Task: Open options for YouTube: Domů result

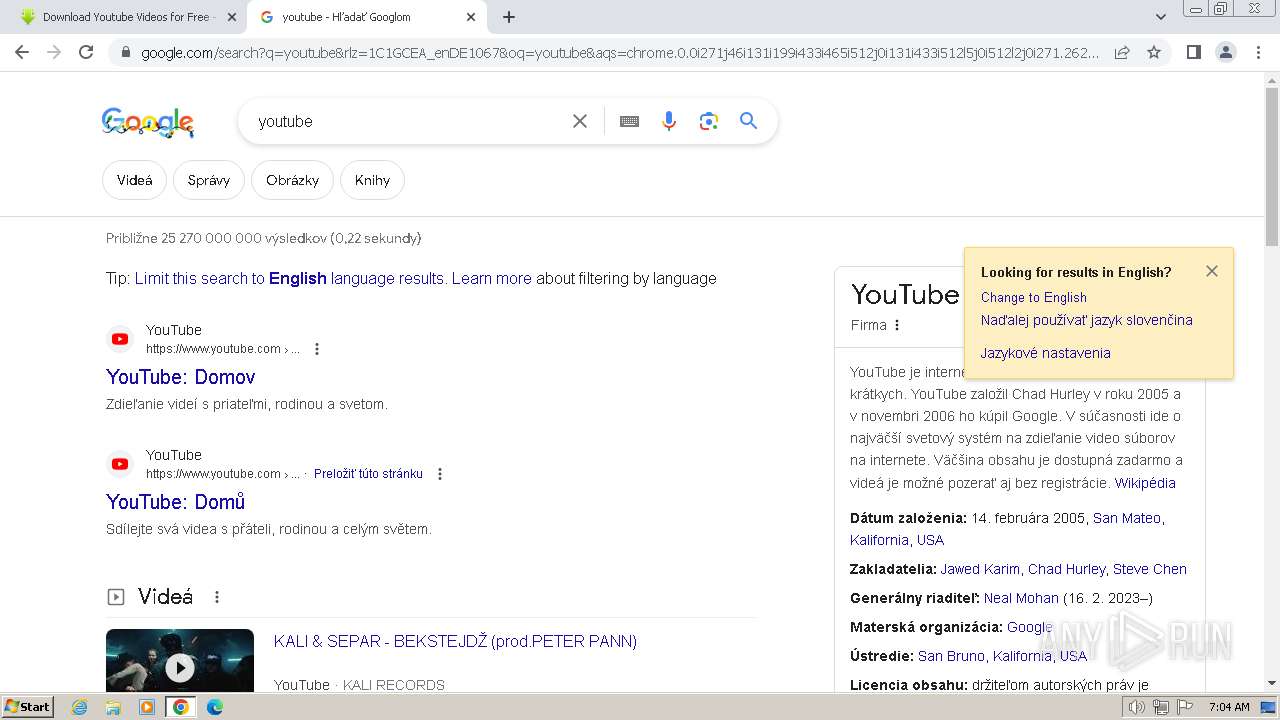Action: point(439,474)
